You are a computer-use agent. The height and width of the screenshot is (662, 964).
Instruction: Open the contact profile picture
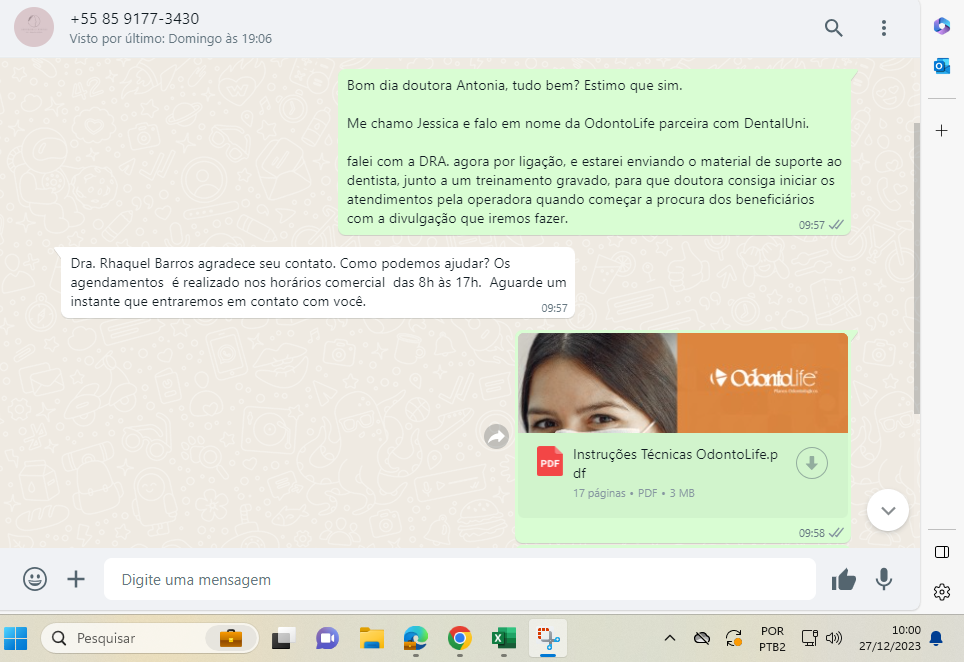[x=34, y=28]
